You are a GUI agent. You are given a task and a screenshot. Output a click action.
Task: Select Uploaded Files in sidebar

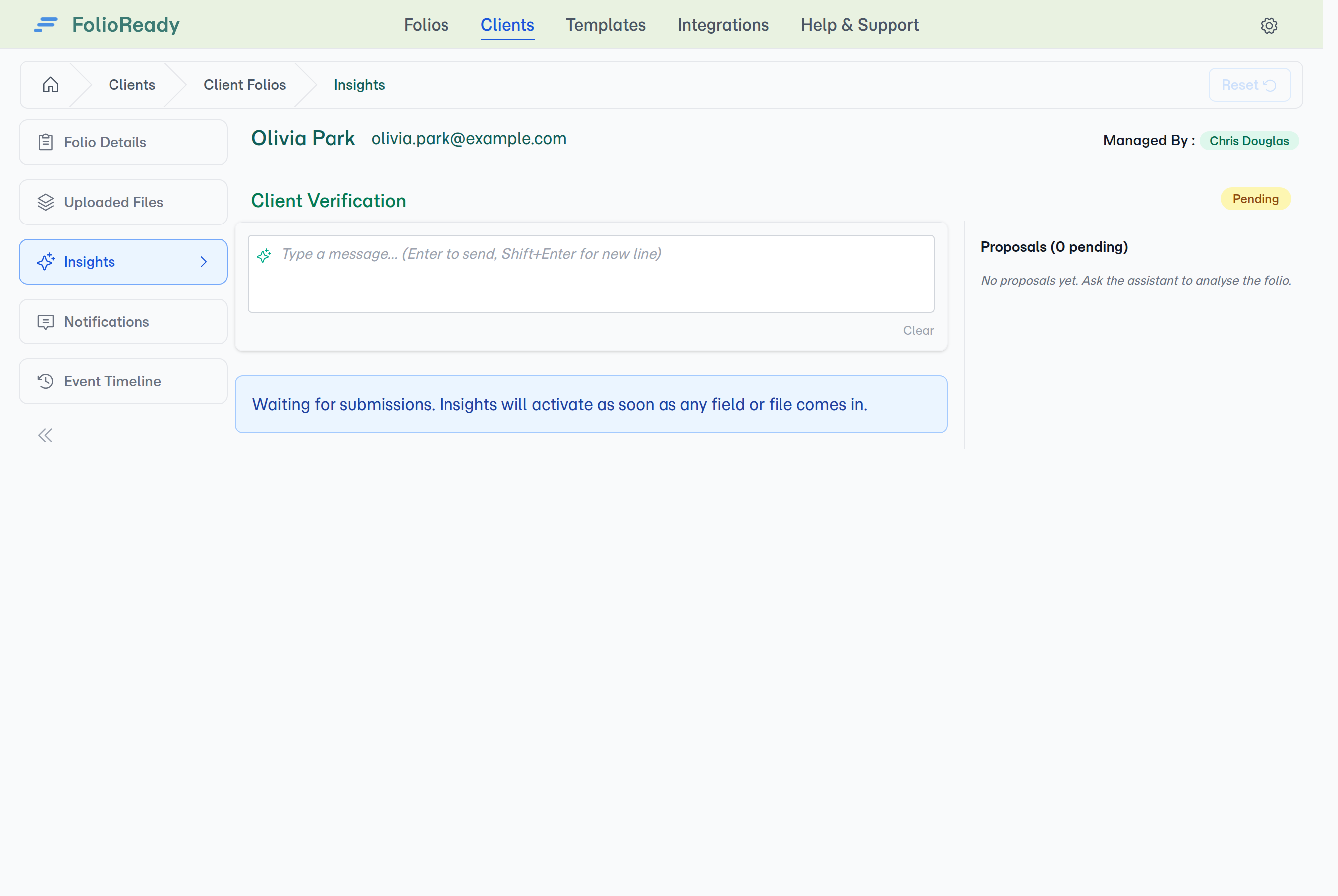tap(123, 202)
